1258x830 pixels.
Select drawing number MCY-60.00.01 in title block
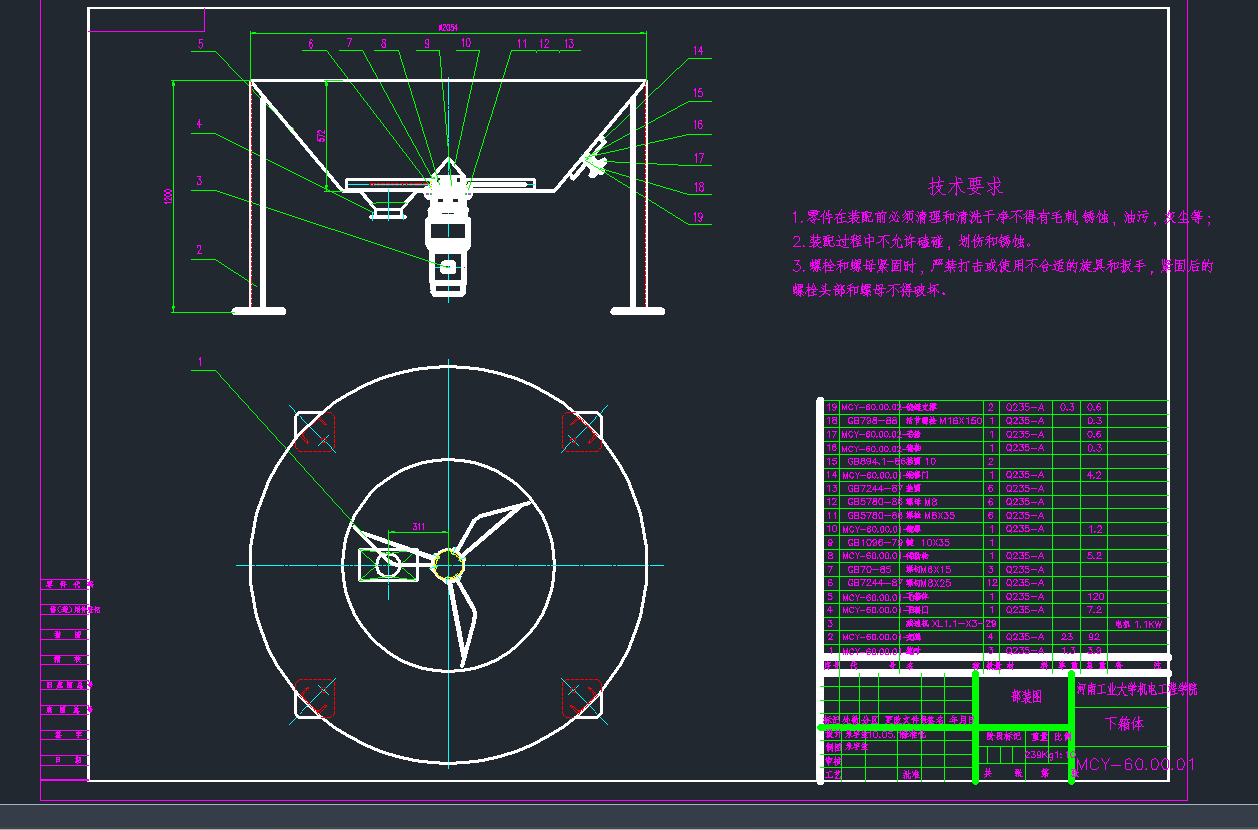(1134, 765)
